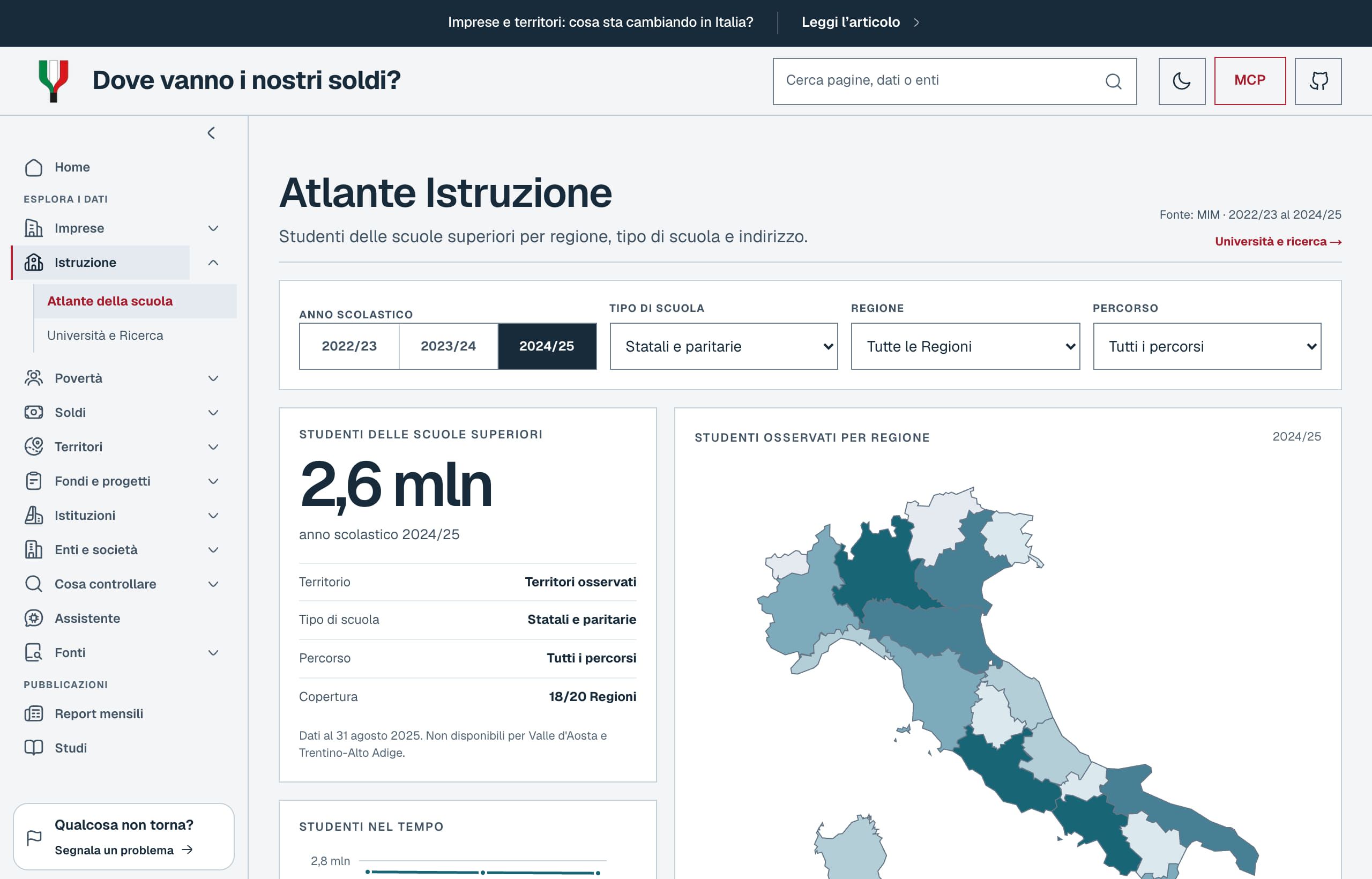Click the Home house icon
1372x879 pixels.
(34, 167)
